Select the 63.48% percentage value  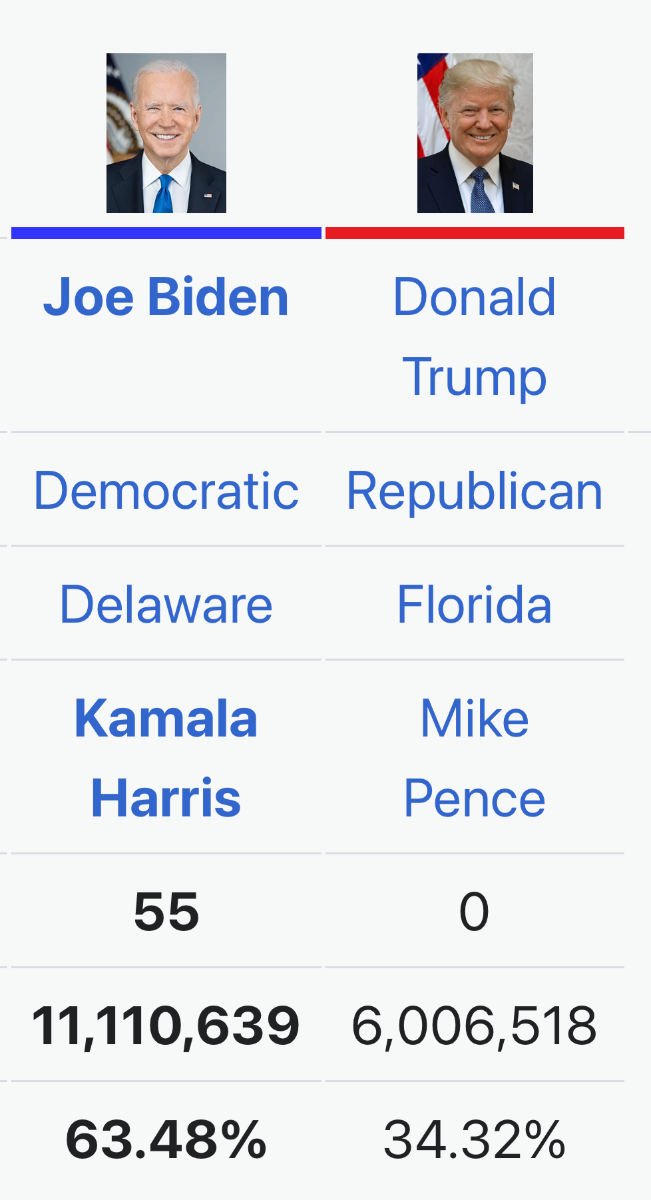pos(166,1139)
